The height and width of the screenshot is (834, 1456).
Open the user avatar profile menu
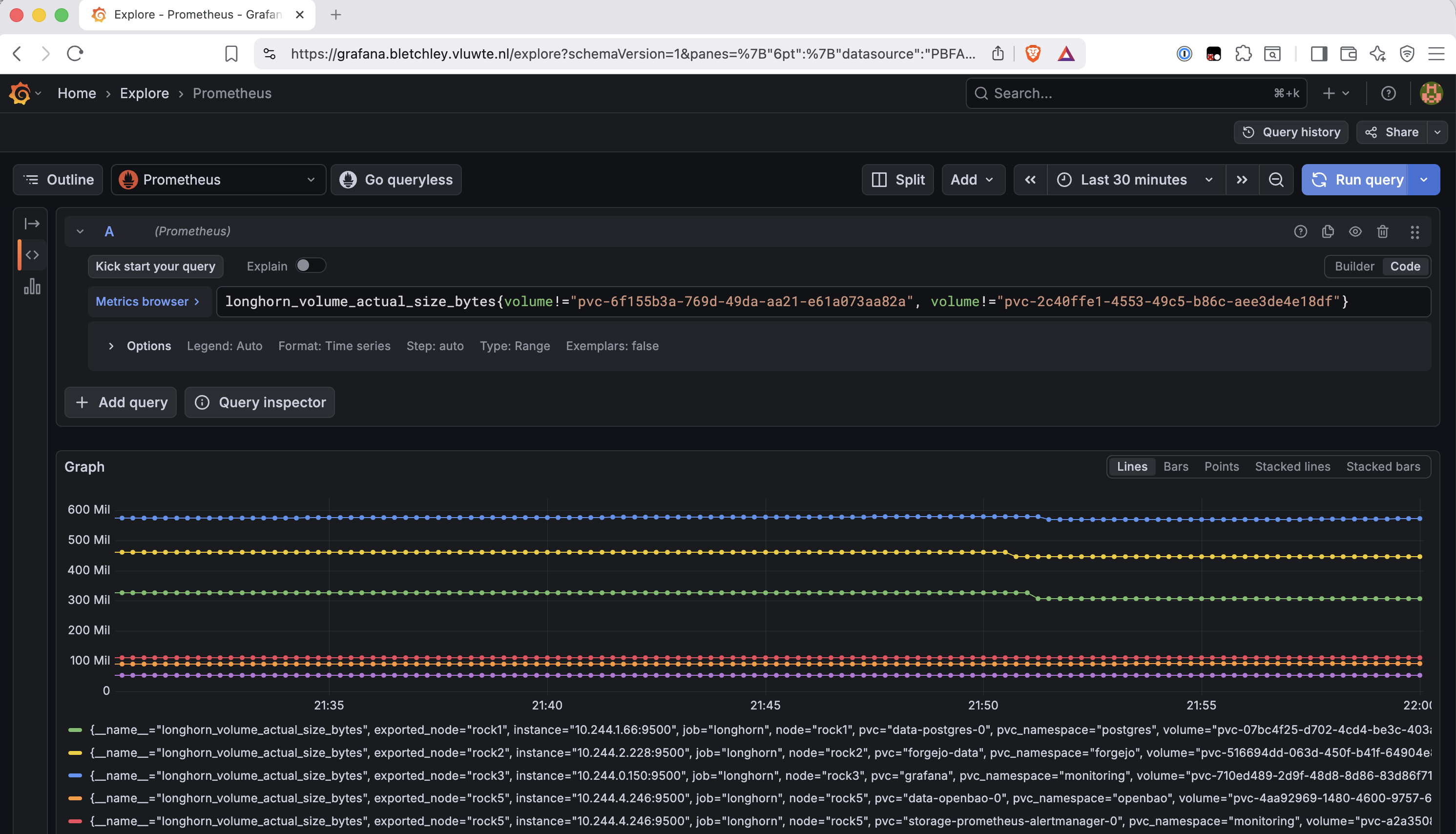[1431, 93]
